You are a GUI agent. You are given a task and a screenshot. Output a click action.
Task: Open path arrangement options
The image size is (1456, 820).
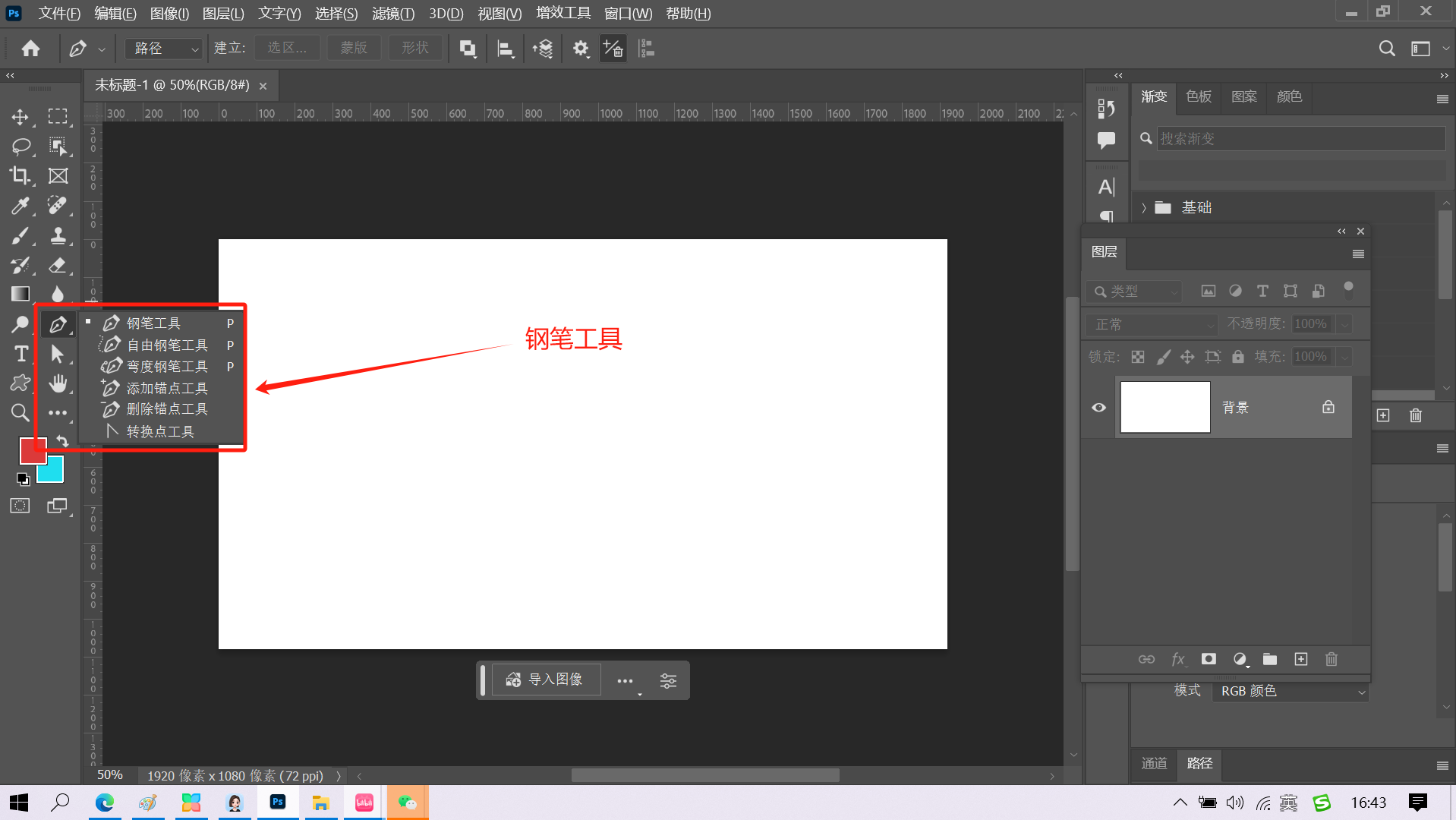543,49
